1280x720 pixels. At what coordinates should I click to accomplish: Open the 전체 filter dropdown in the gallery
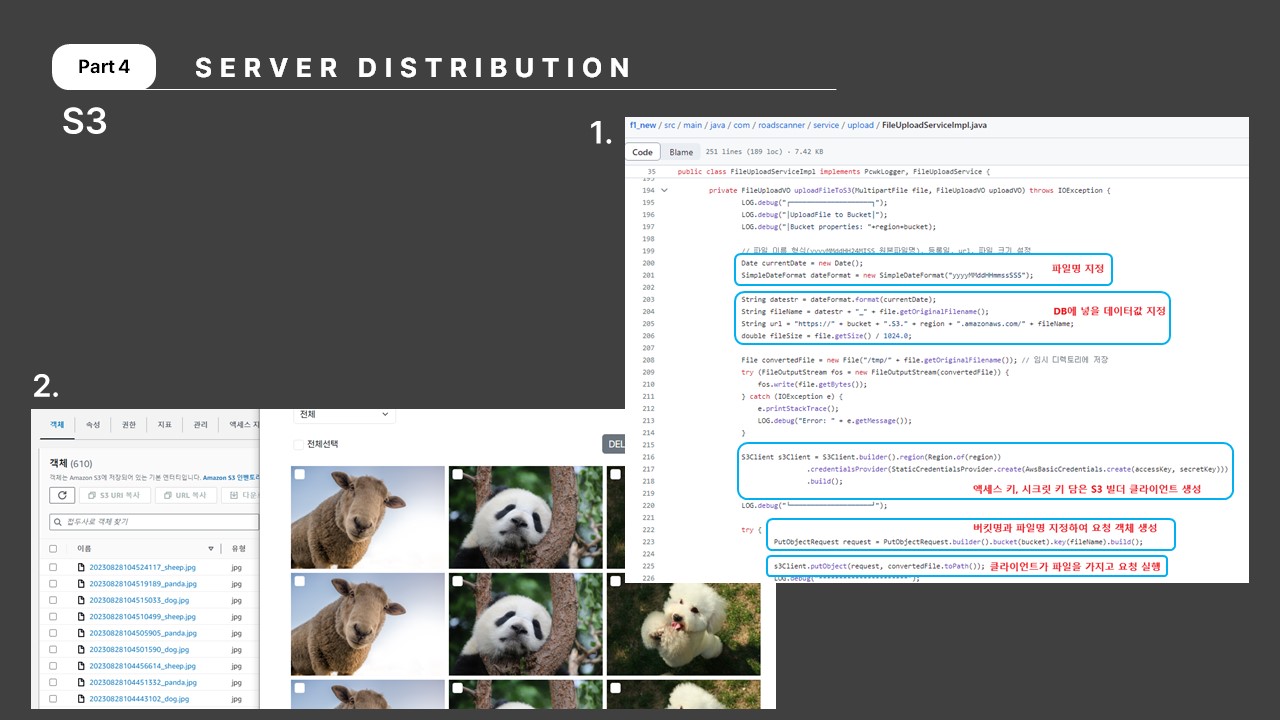(x=344, y=414)
